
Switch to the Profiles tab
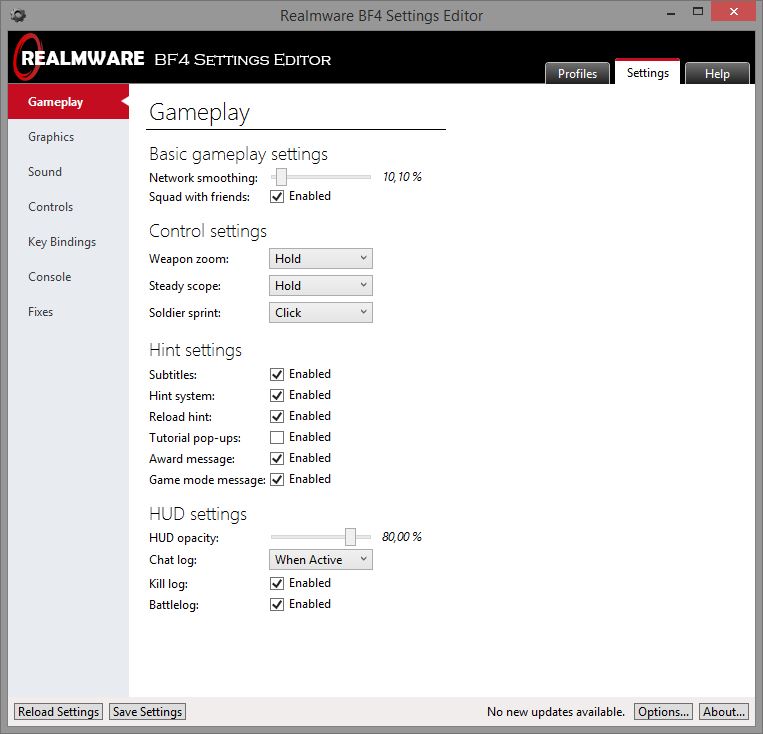(x=577, y=73)
